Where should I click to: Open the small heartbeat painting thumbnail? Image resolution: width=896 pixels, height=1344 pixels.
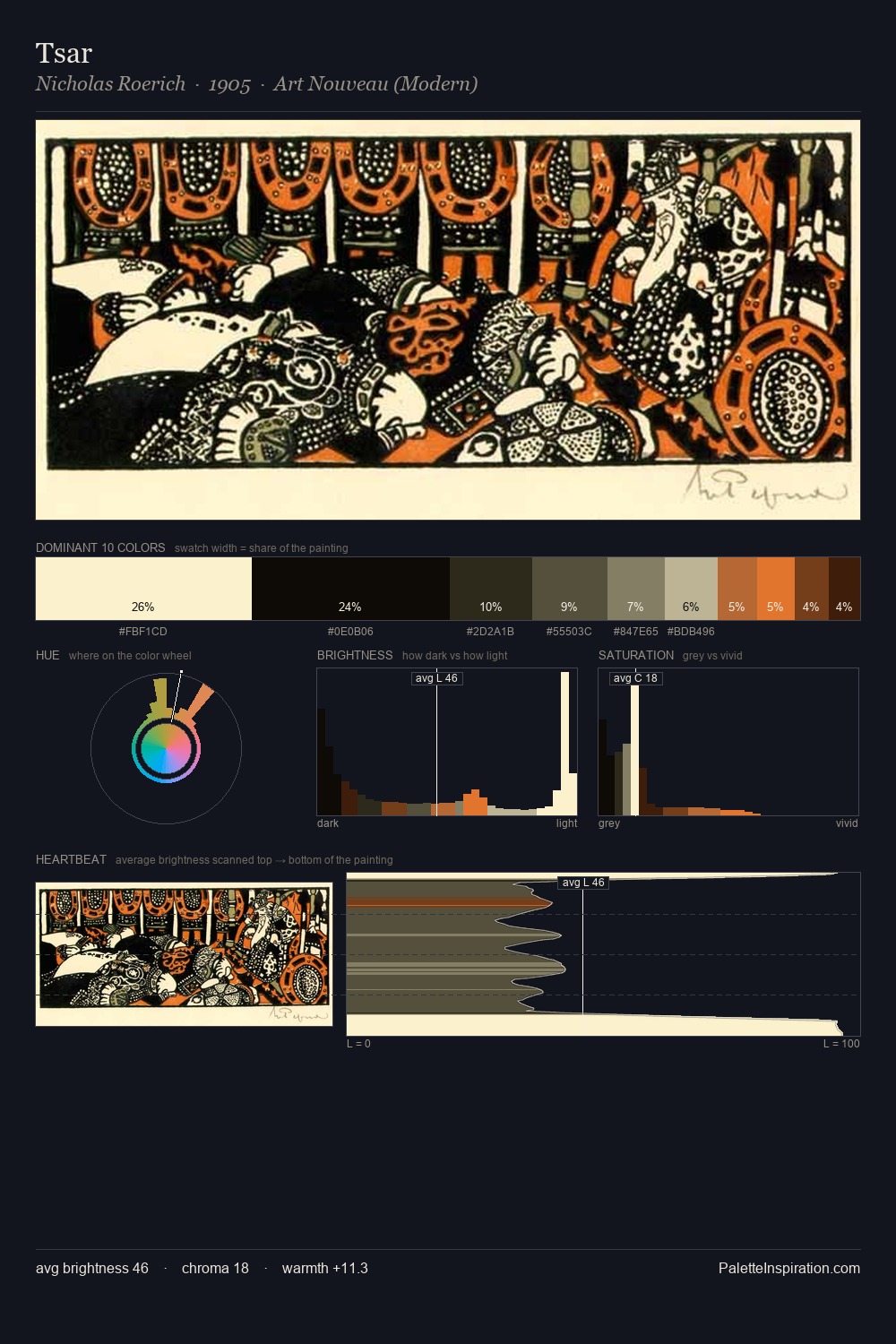(x=184, y=954)
